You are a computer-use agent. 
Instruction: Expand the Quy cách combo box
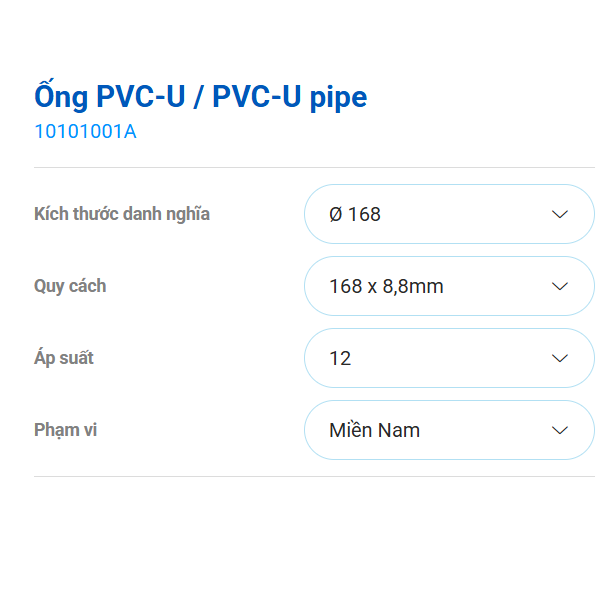tap(449, 286)
